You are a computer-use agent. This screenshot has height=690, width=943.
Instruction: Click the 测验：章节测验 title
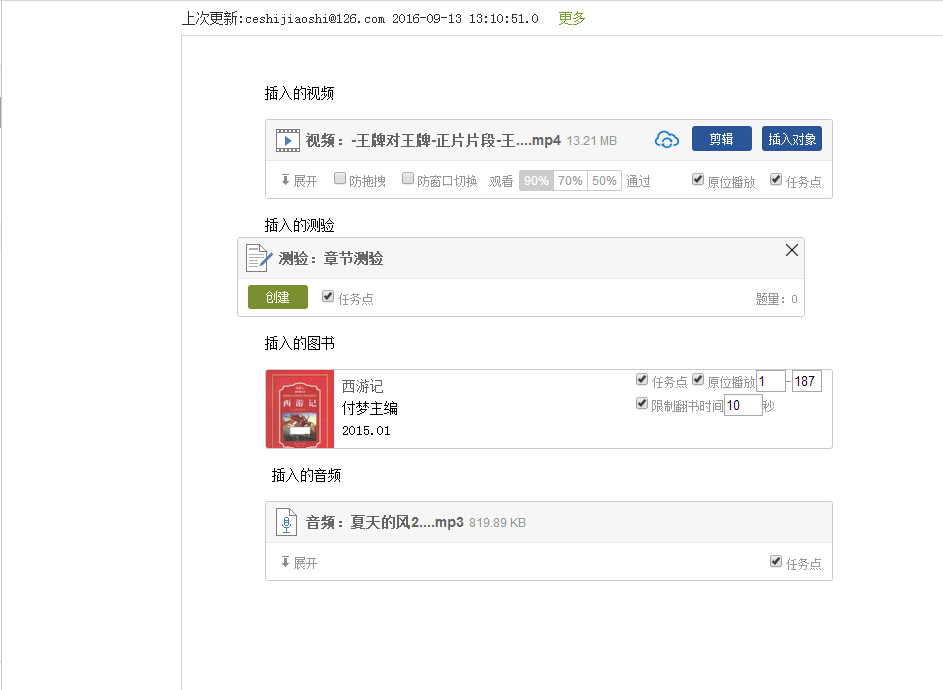(331, 259)
